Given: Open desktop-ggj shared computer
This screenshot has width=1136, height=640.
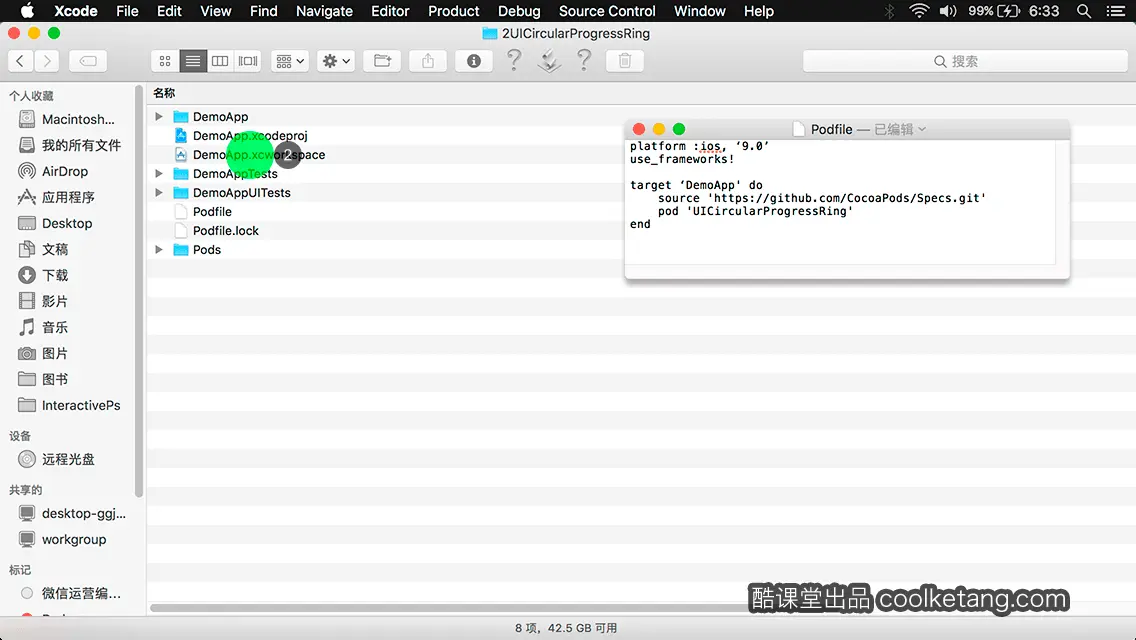Looking at the screenshot, I should (72, 513).
